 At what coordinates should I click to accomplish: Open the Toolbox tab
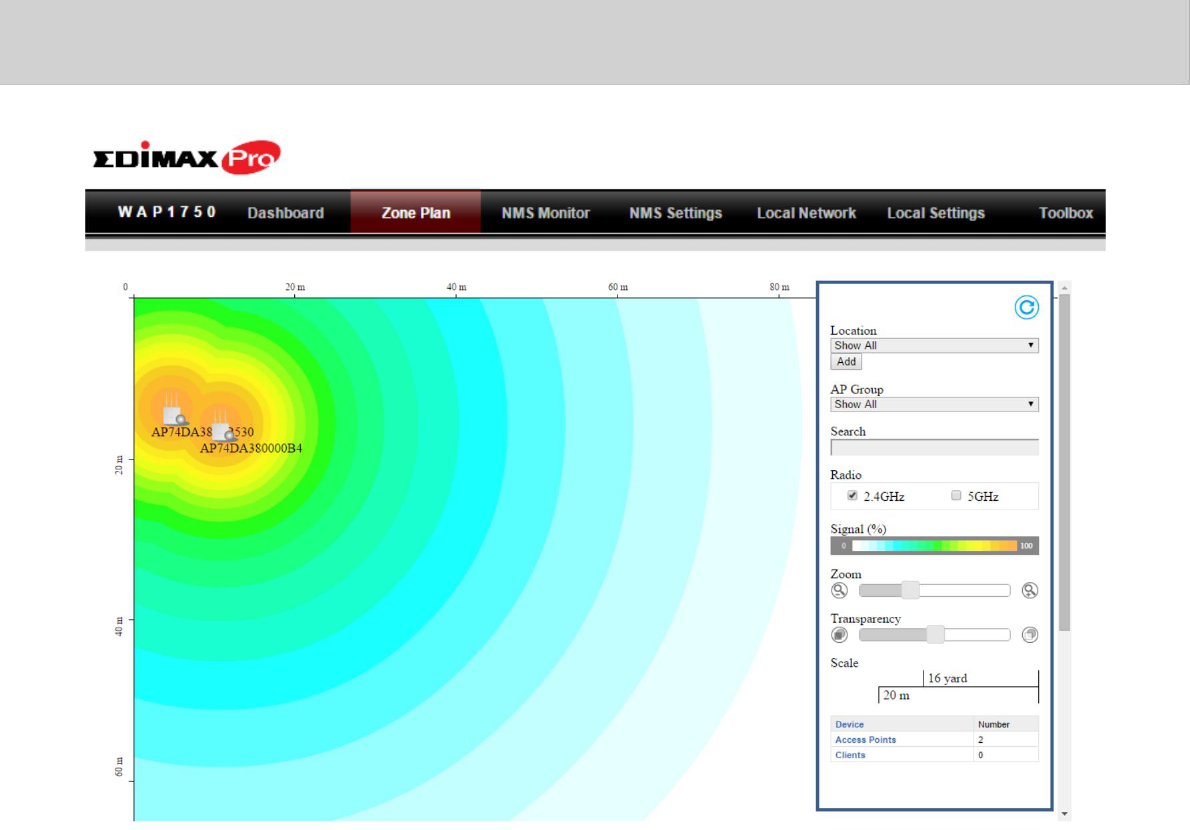[1066, 213]
